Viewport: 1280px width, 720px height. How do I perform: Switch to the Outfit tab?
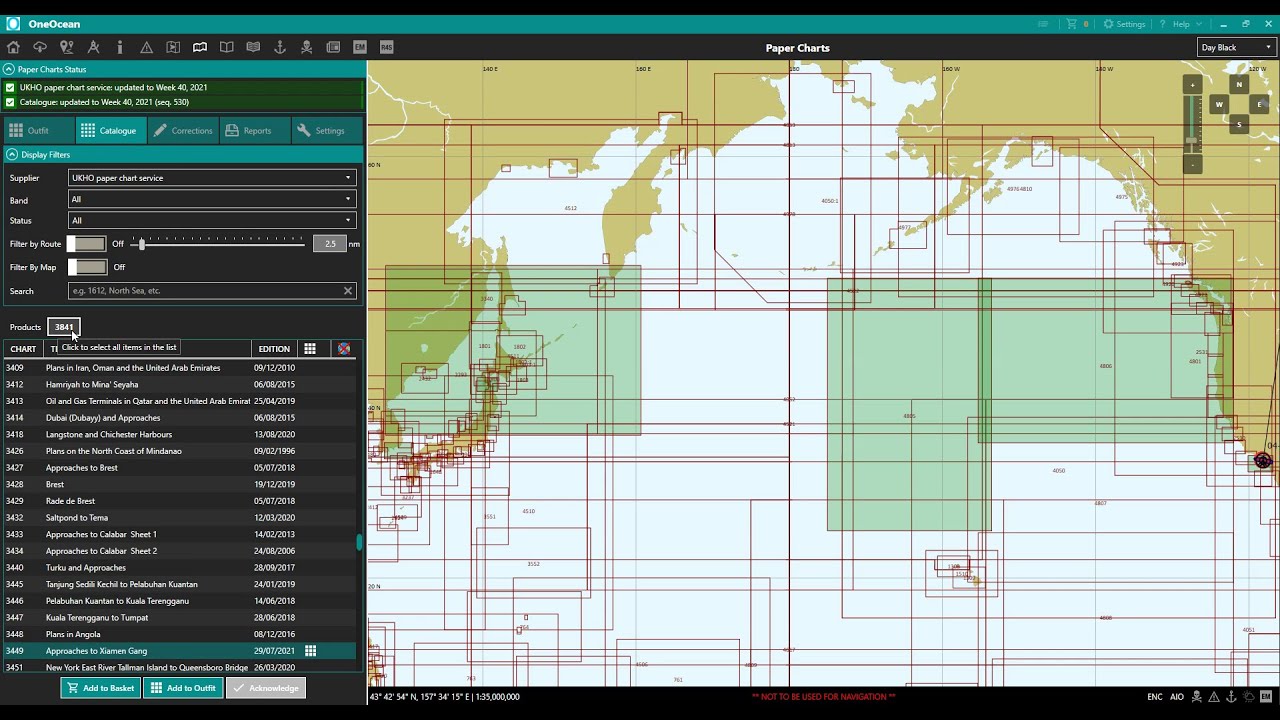point(38,130)
